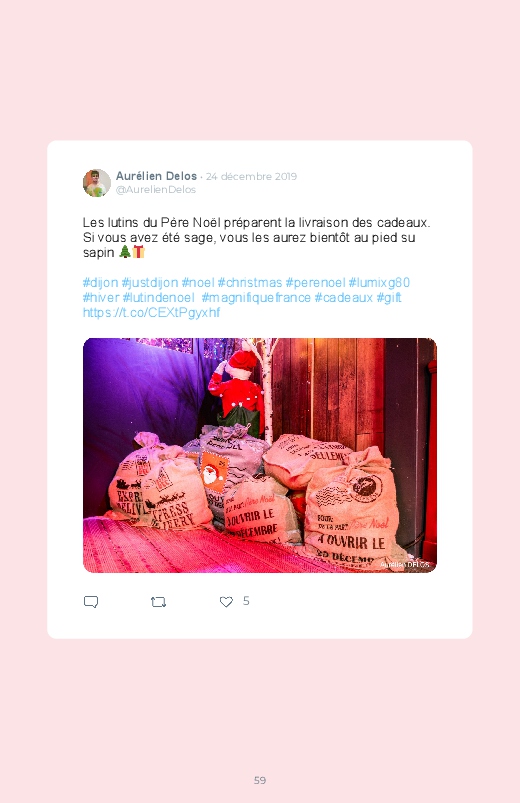520x803 pixels.
Task: Click the reply speech bubble icon
Action: [x=91, y=602]
